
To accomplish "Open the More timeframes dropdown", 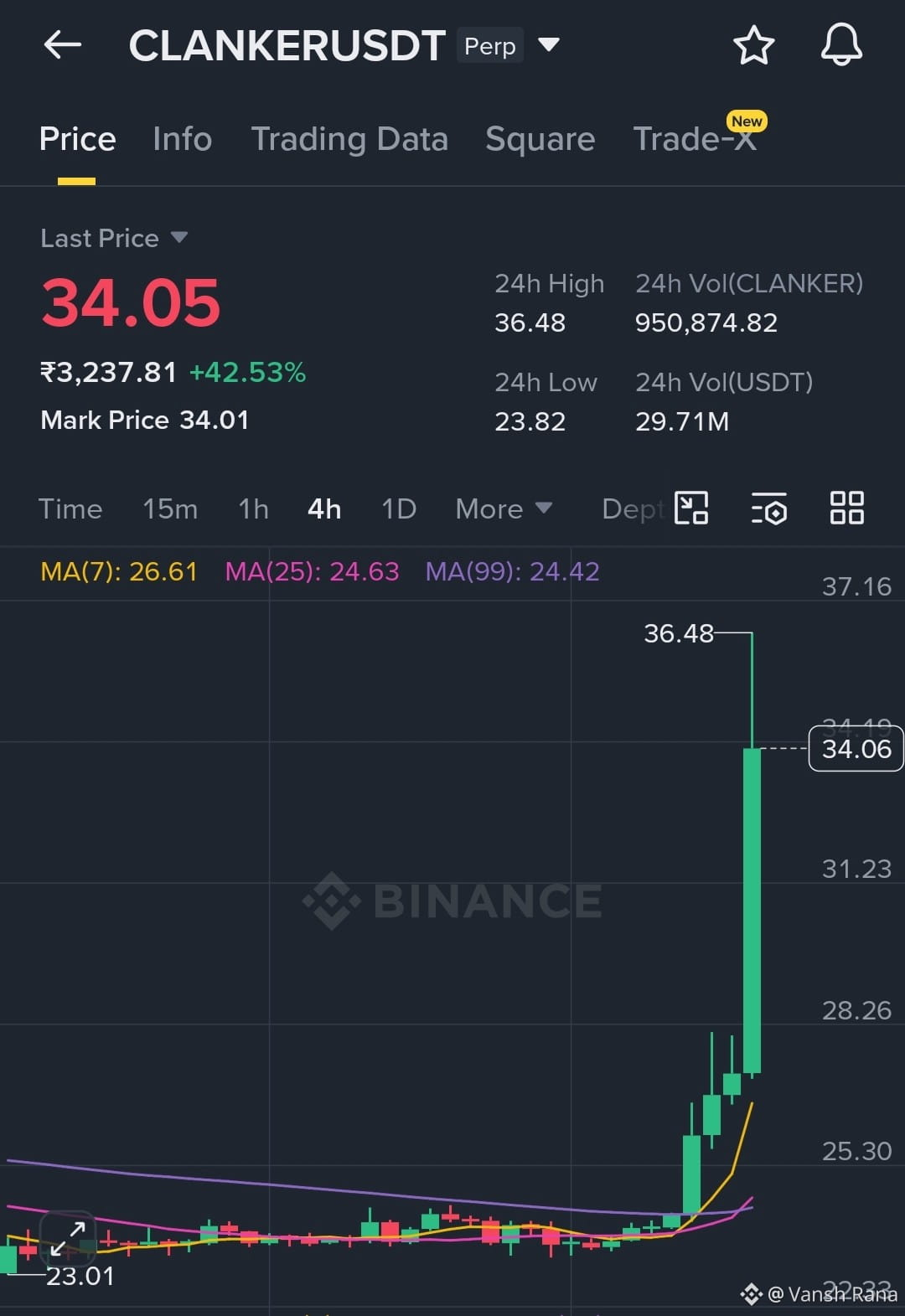I will 504,508.
